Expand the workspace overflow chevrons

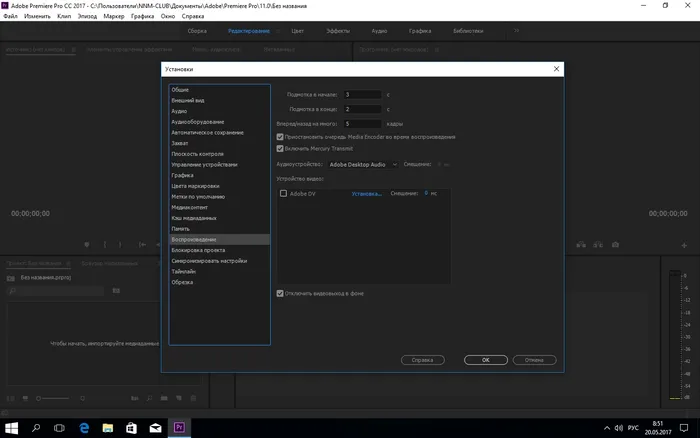(517, 31)
